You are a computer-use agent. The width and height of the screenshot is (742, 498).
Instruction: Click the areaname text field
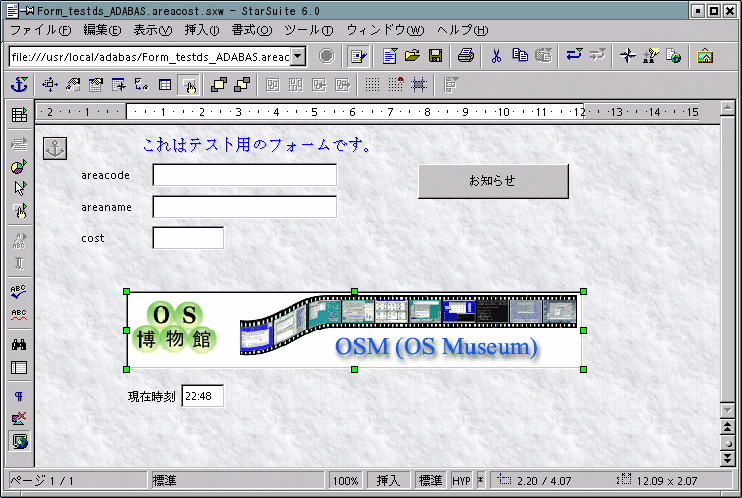245,207
